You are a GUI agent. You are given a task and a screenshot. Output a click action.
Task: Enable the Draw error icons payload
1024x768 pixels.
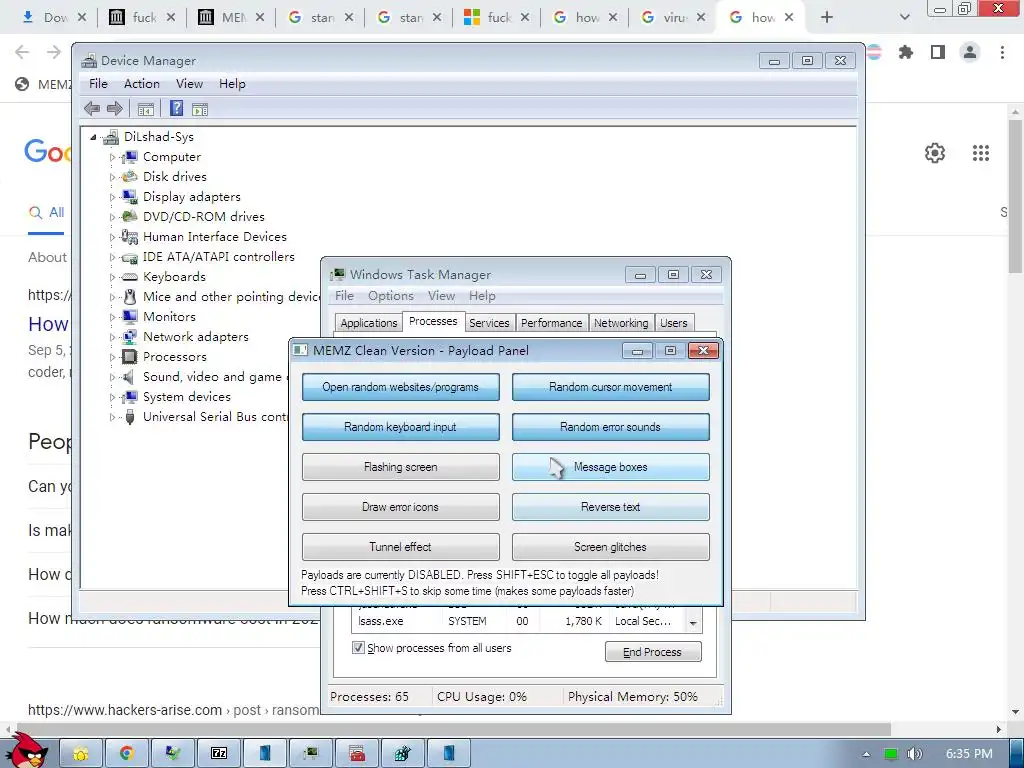point(400,507)
